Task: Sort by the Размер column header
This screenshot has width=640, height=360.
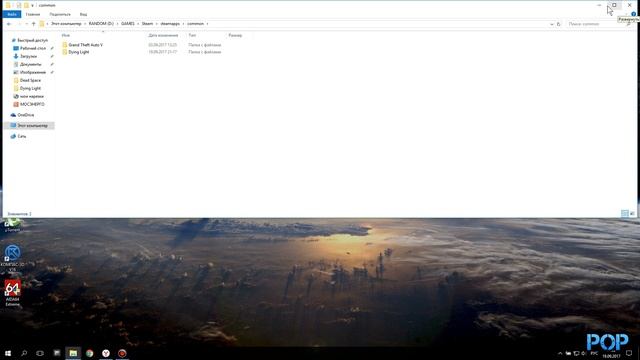Action: click(235, 36)
